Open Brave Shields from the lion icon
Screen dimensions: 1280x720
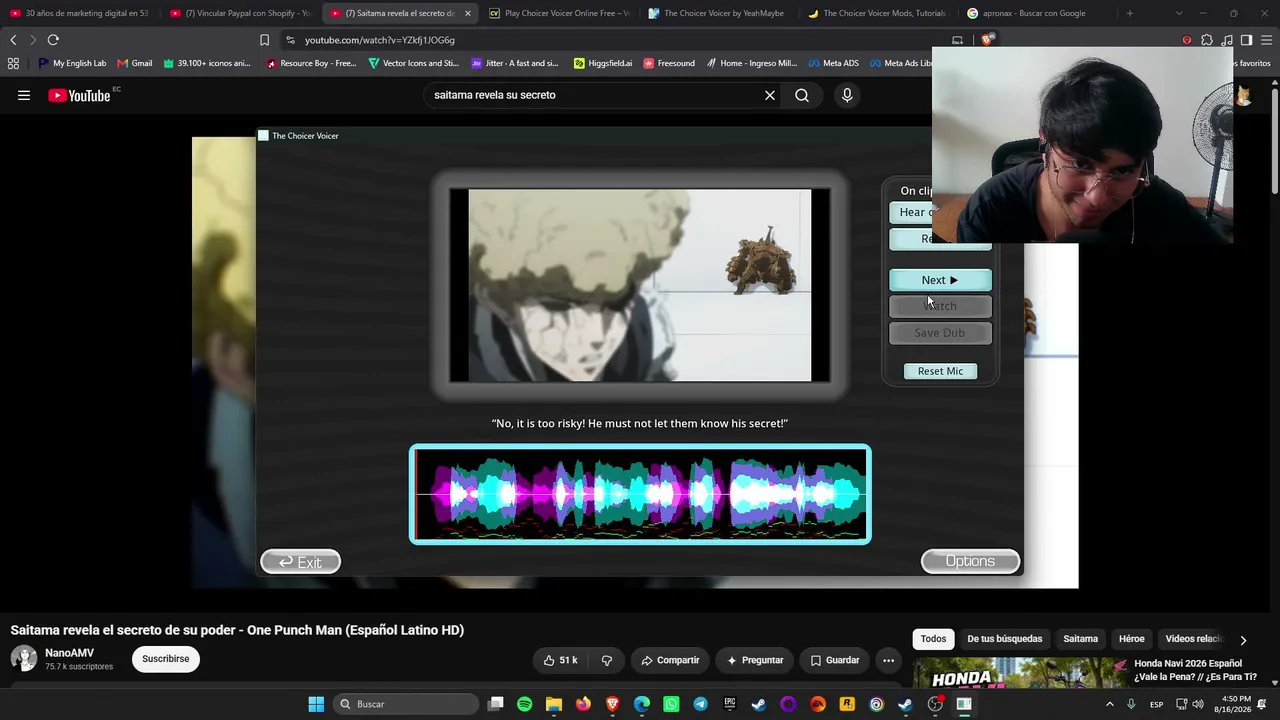click(x=987, y=40)
